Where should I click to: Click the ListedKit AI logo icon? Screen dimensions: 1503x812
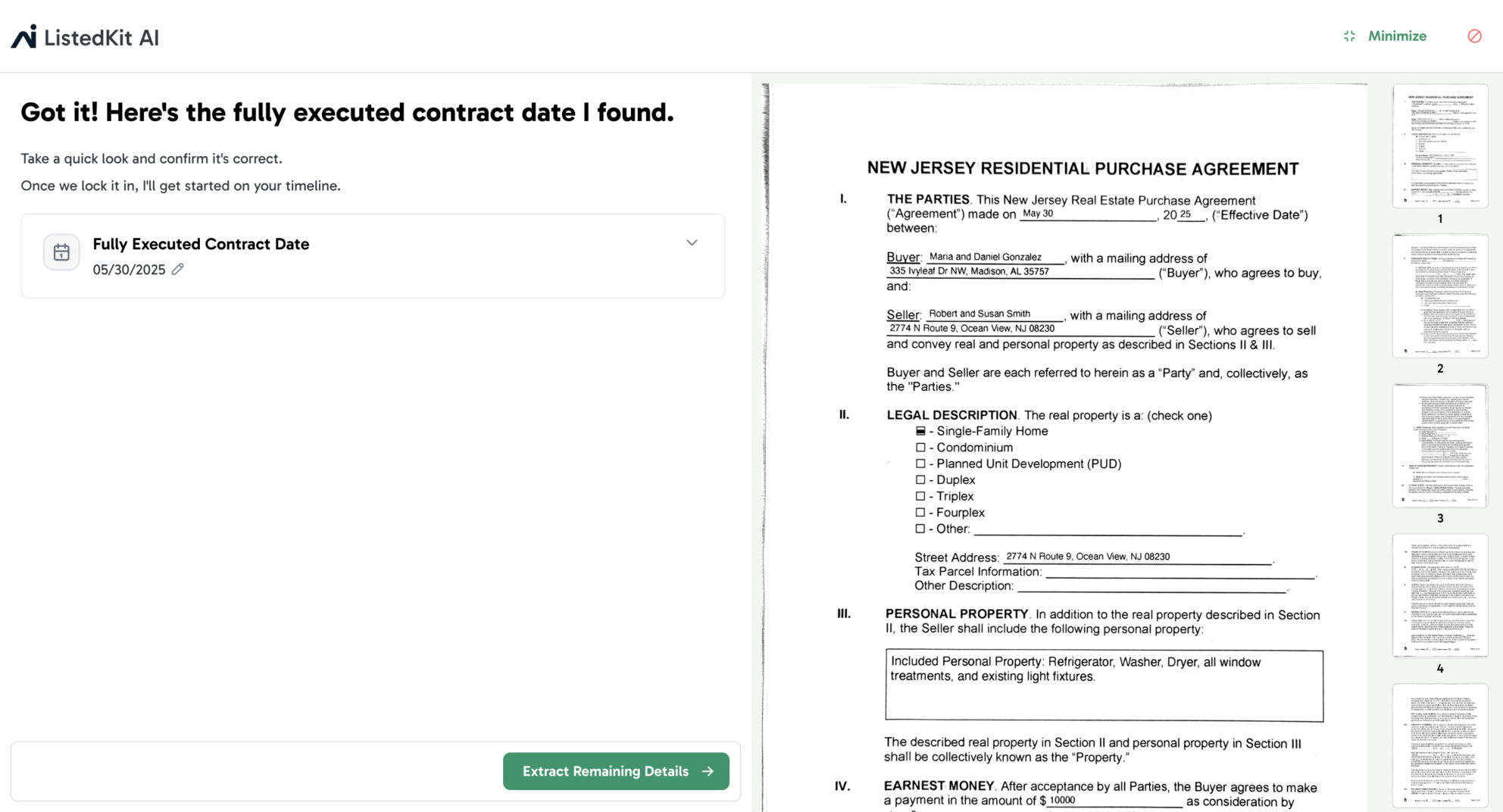(x=23, y=36)
